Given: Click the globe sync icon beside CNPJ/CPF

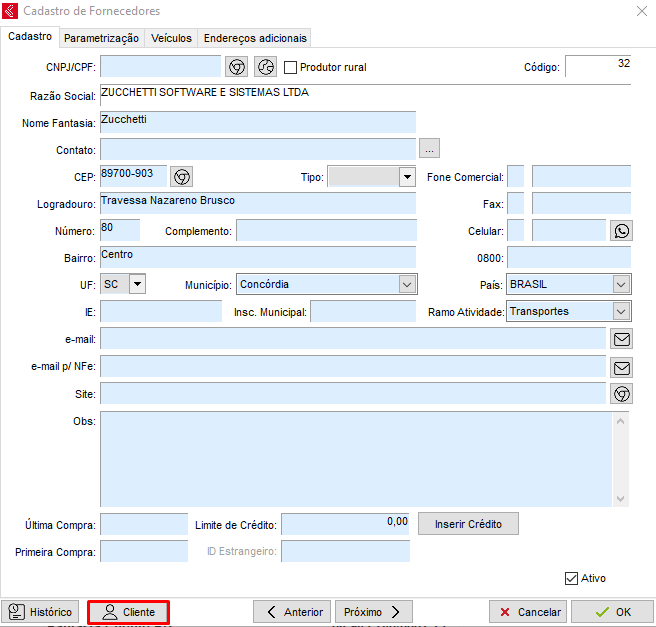Looking at the screenshot, I should tap(266, 67).
